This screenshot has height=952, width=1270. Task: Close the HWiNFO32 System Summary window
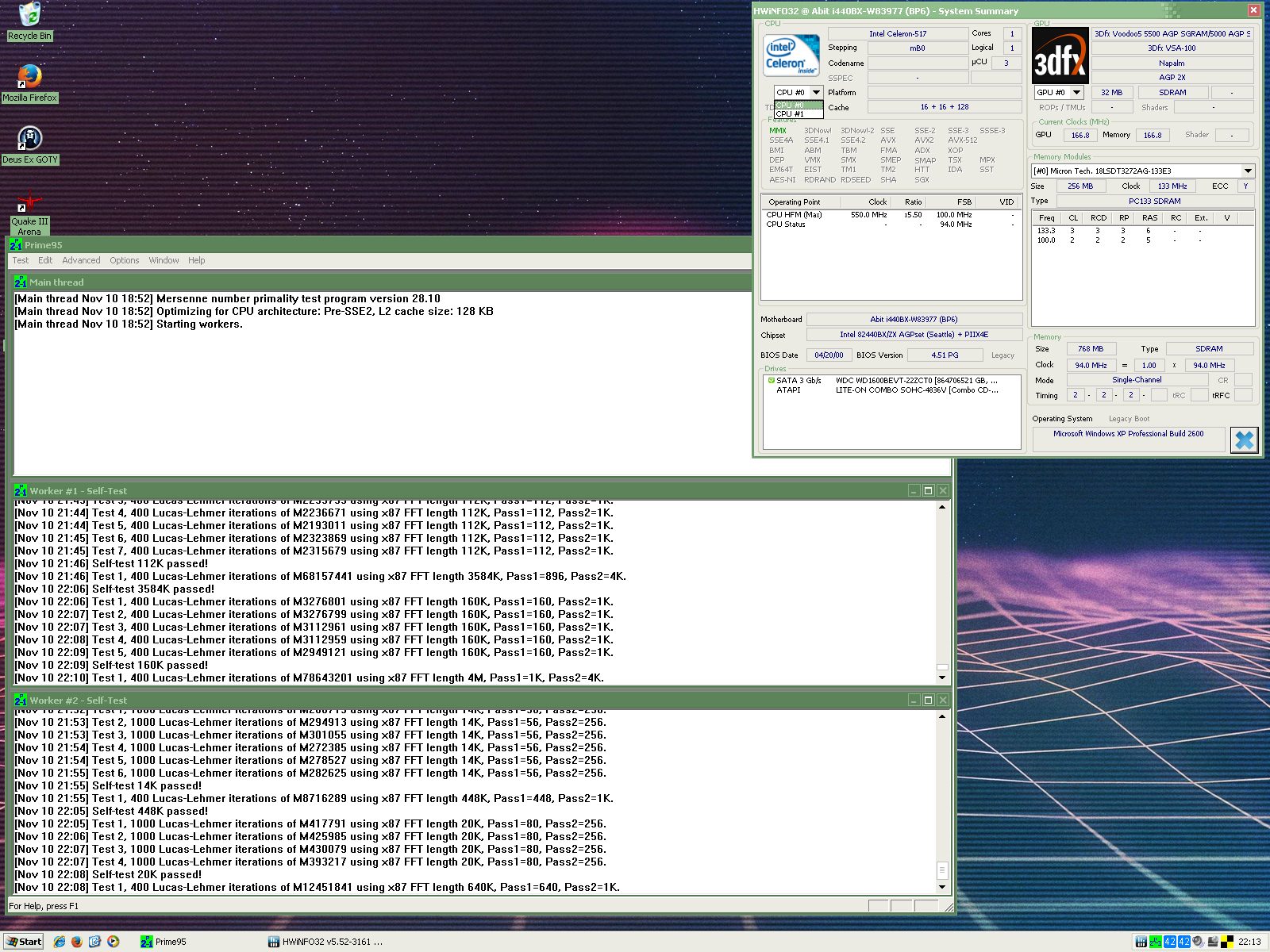pyautogui.click(x=1253, y=10)
